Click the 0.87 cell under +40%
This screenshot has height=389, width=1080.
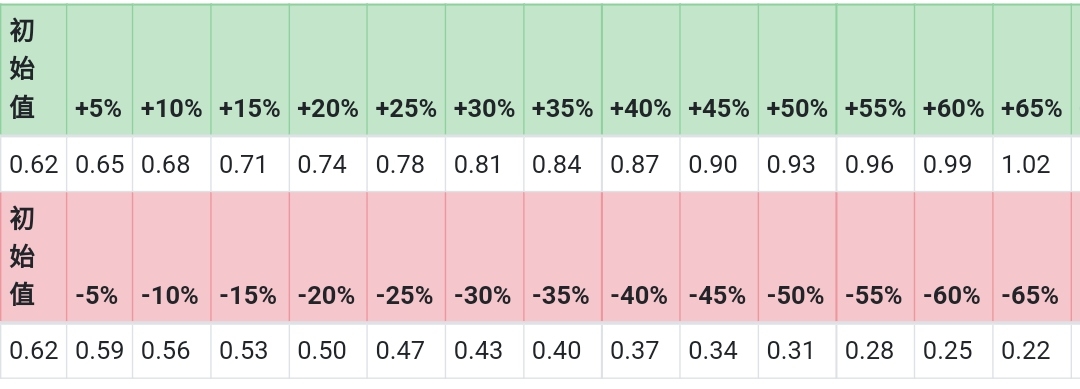pyautogui.click(x=641, y=165)
